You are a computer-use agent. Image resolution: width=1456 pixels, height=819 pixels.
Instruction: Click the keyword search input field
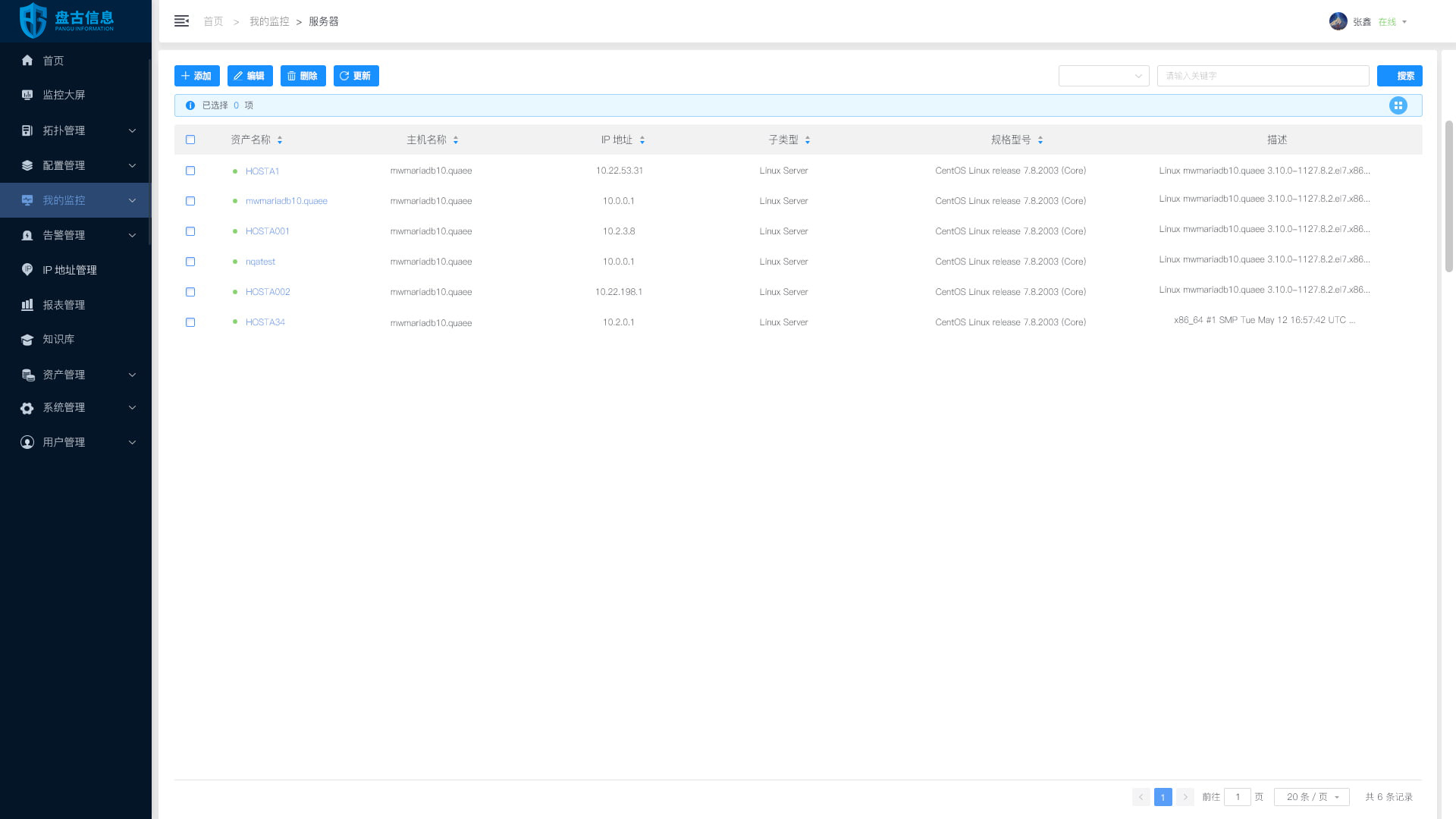pyautogui.click(x=1263, y=76)
